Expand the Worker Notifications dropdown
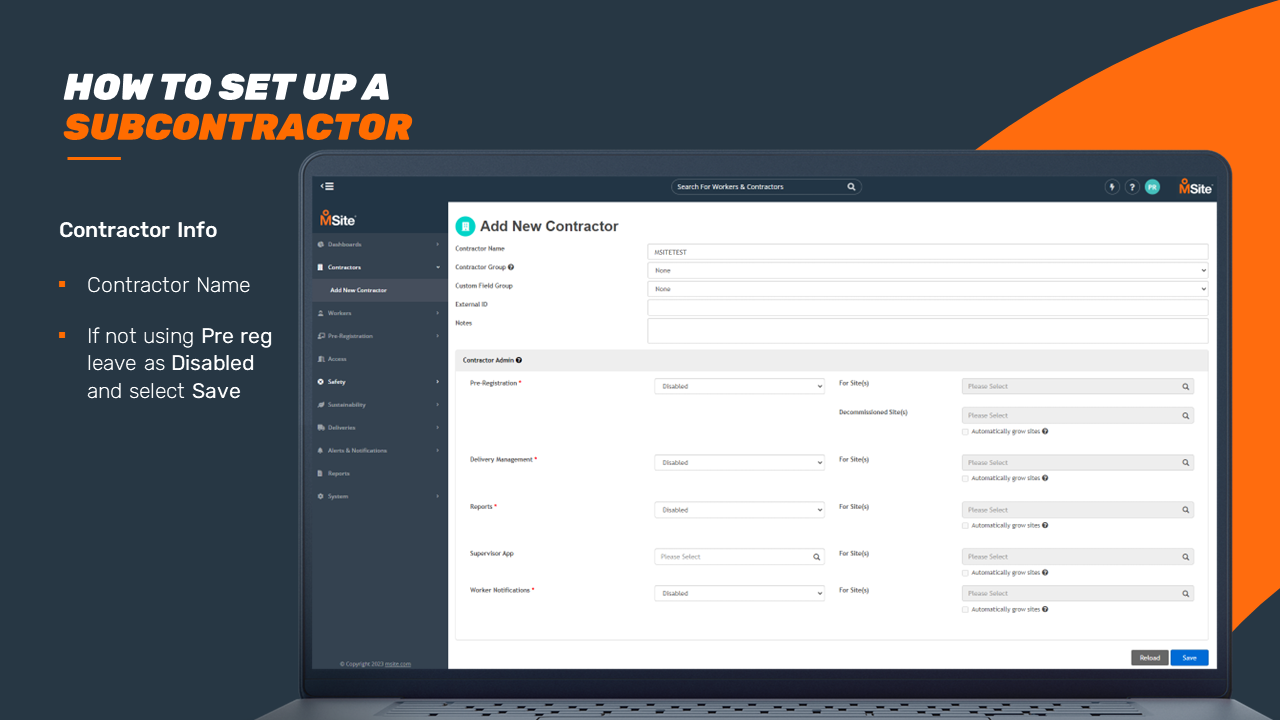This screenshot has width=1280, height=720. pyautogui.click(x=739, y=594)
